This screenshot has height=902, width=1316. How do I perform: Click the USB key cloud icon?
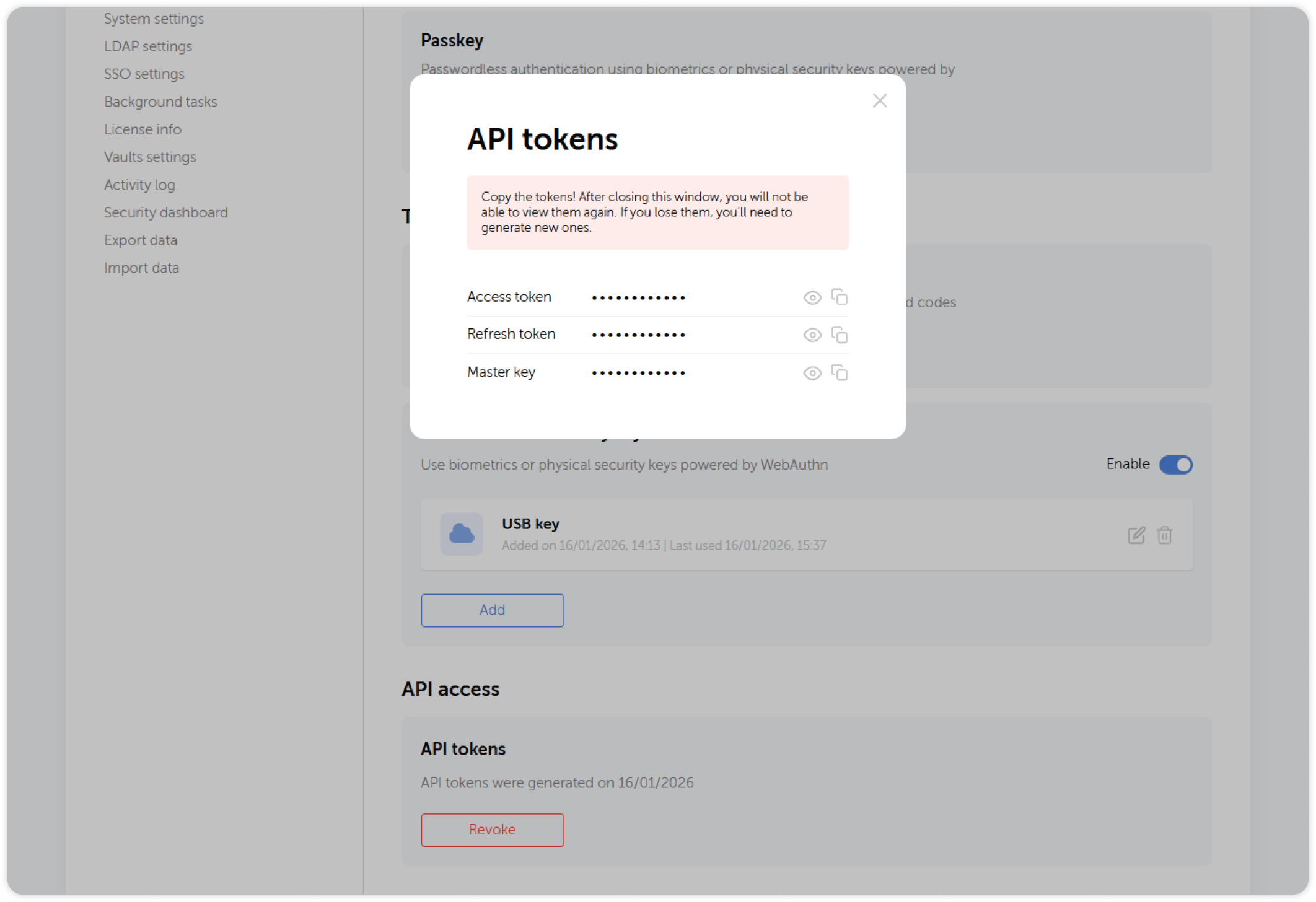click(x=461, y=533)
